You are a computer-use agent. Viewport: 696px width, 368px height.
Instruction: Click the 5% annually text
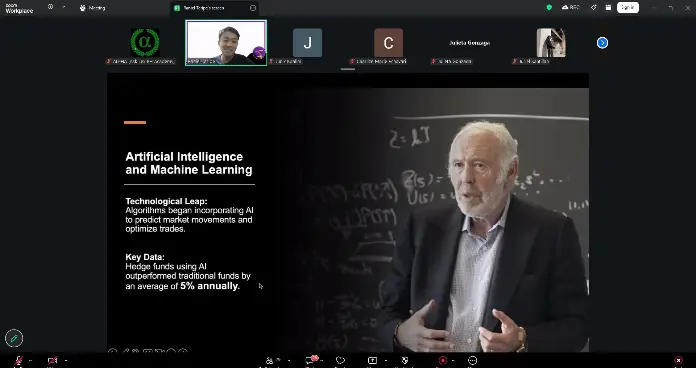[x=210, y=286]
